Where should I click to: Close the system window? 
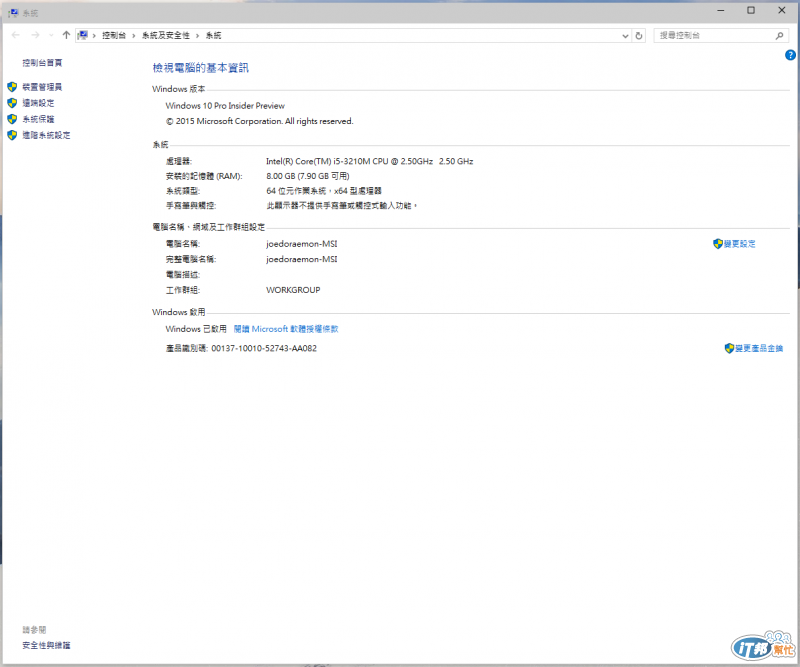coord(782,10)
